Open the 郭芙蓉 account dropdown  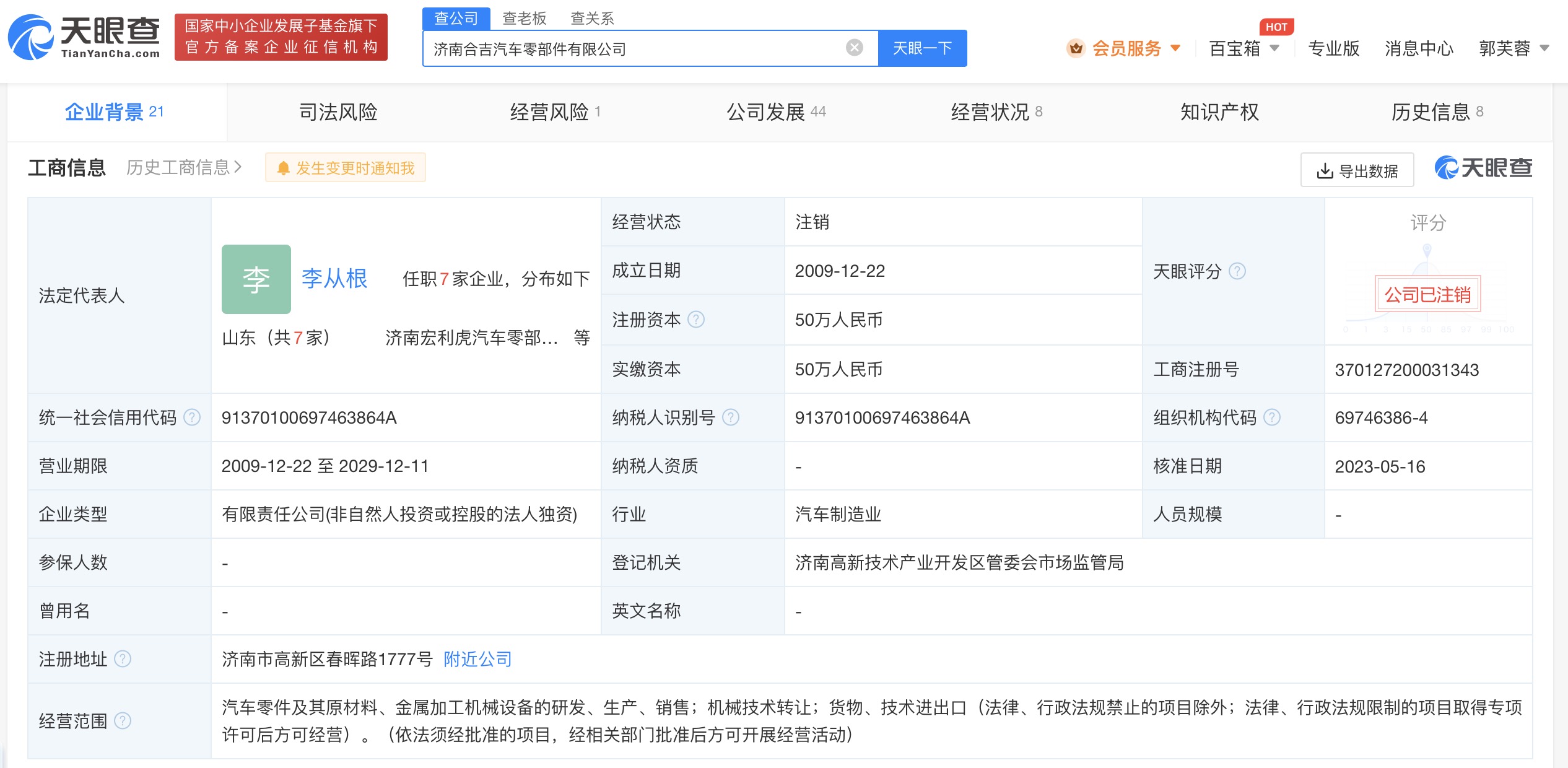(x=1514, y=48)
